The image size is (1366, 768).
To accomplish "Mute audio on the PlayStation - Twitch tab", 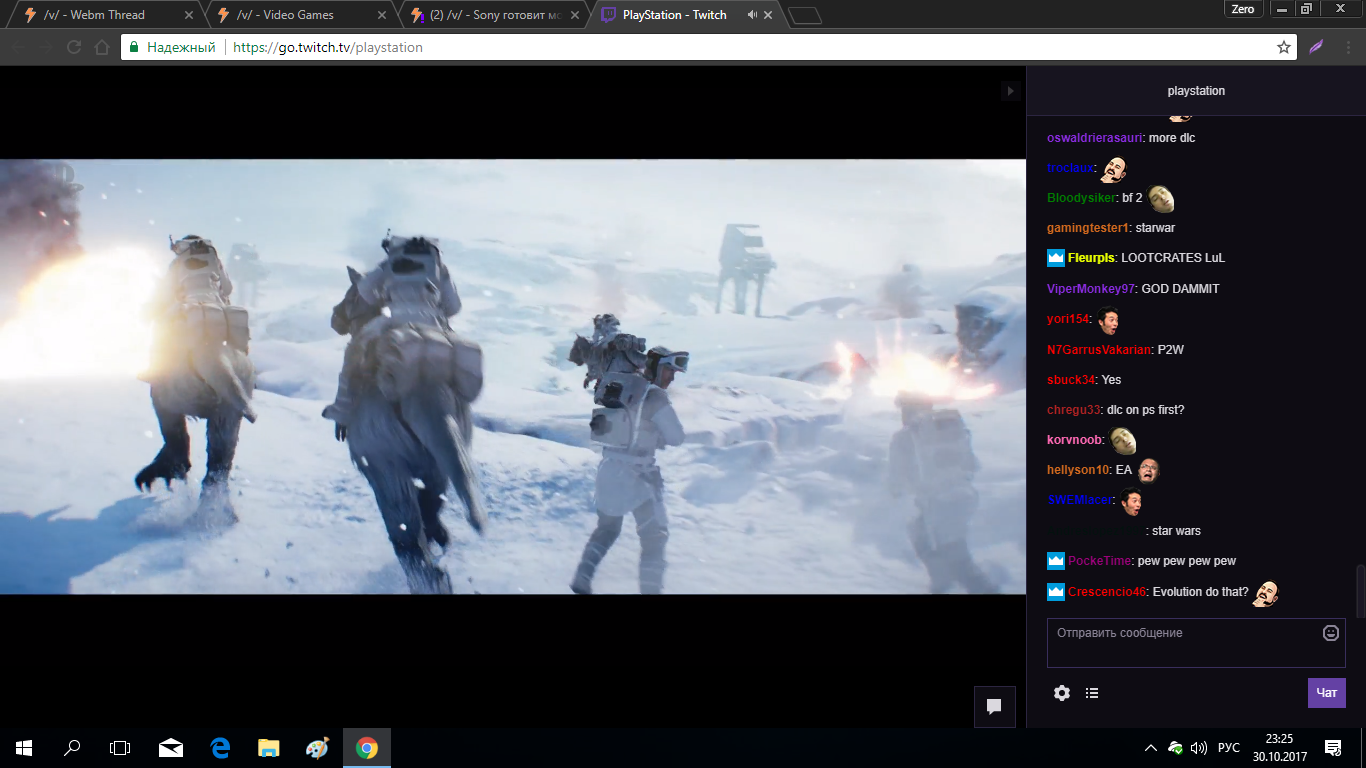I will [752, 15].
